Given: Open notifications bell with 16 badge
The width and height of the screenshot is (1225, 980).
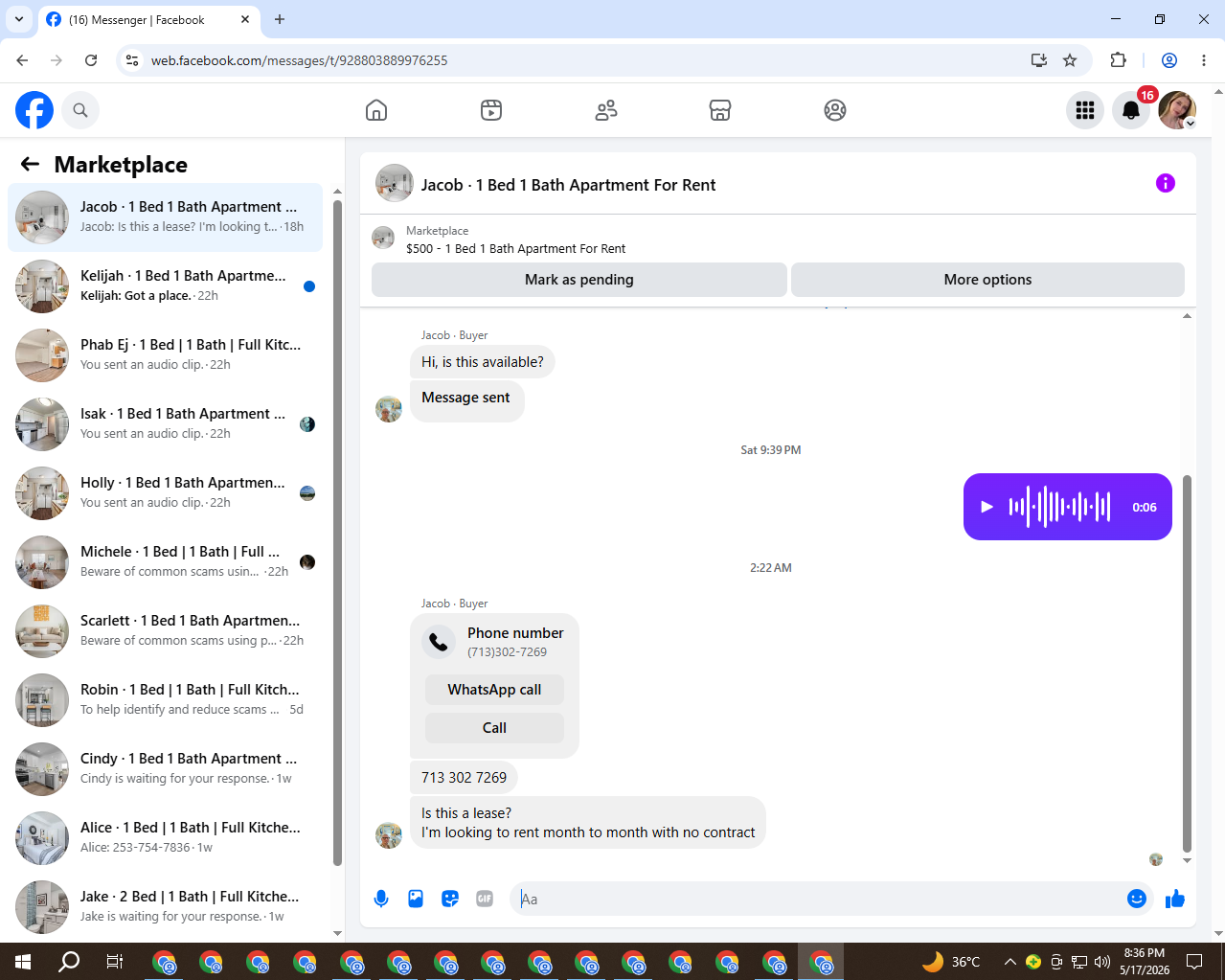Looking at the screenshot, I should tap(1131, 110).
